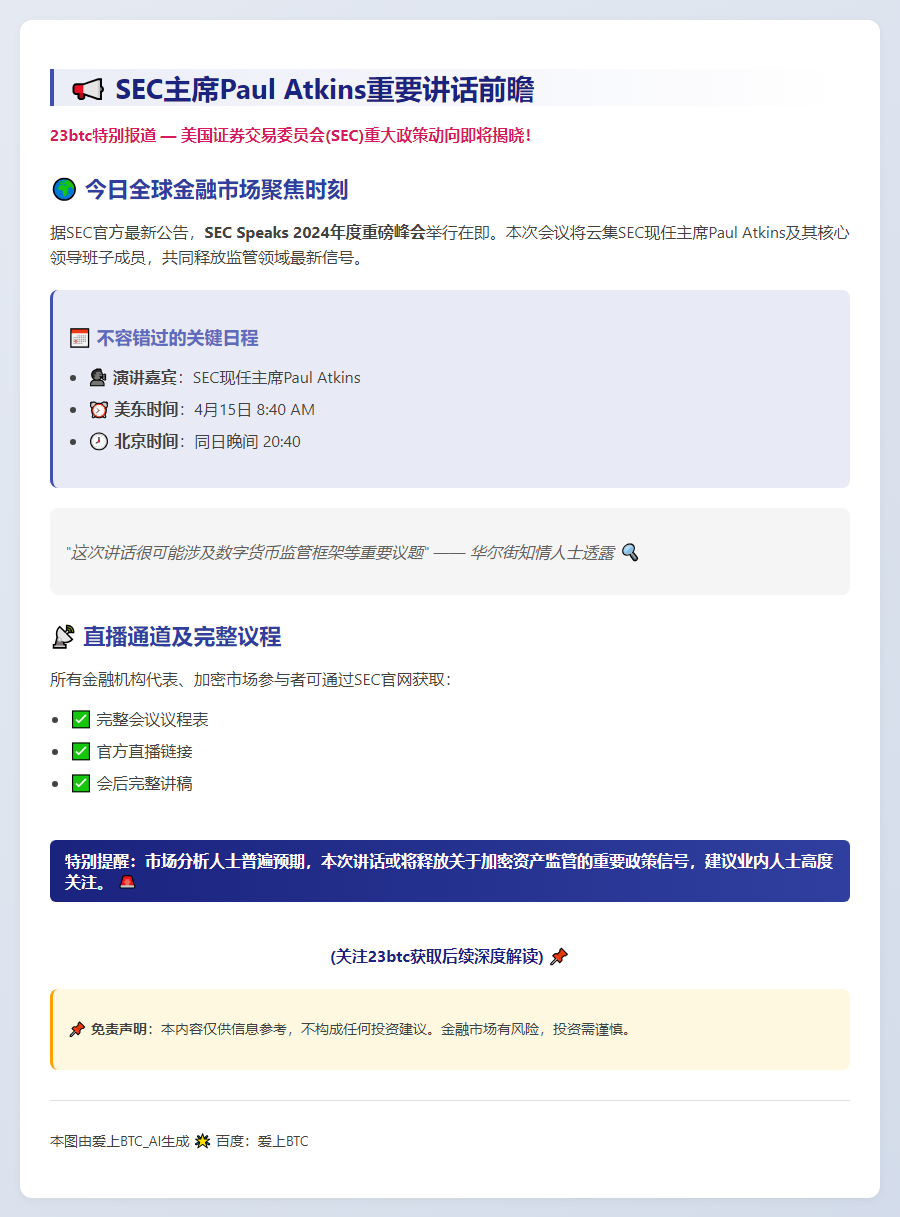
Task: Click the title SEC主席Paul Atkins重要讲话前瞻
Action: (324, 90)
